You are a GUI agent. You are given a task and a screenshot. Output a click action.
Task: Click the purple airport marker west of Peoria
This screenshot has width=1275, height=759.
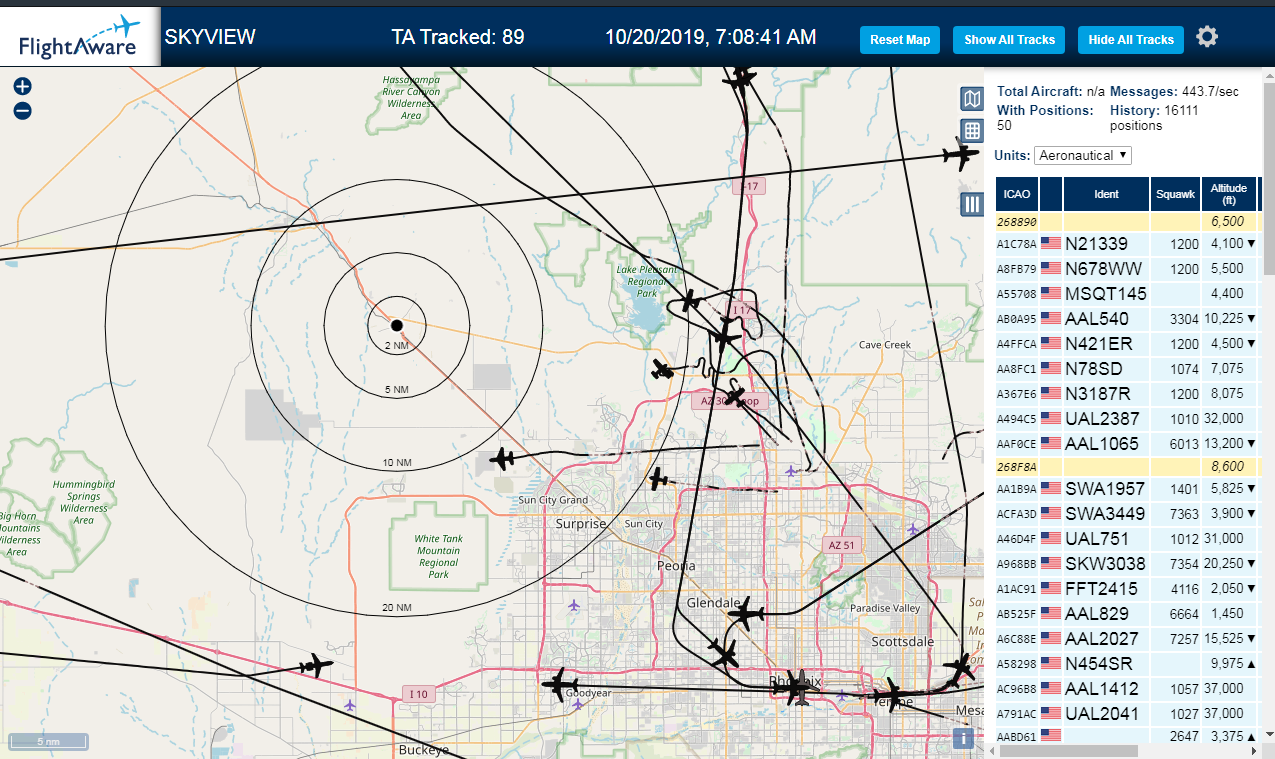pyautogui.click(x=573, y=605)
